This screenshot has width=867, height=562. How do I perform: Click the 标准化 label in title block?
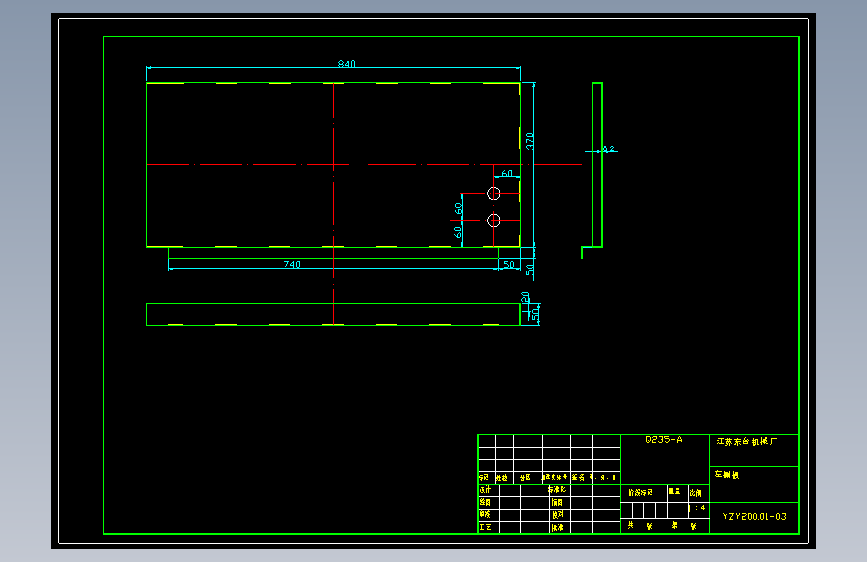(557, 490)
